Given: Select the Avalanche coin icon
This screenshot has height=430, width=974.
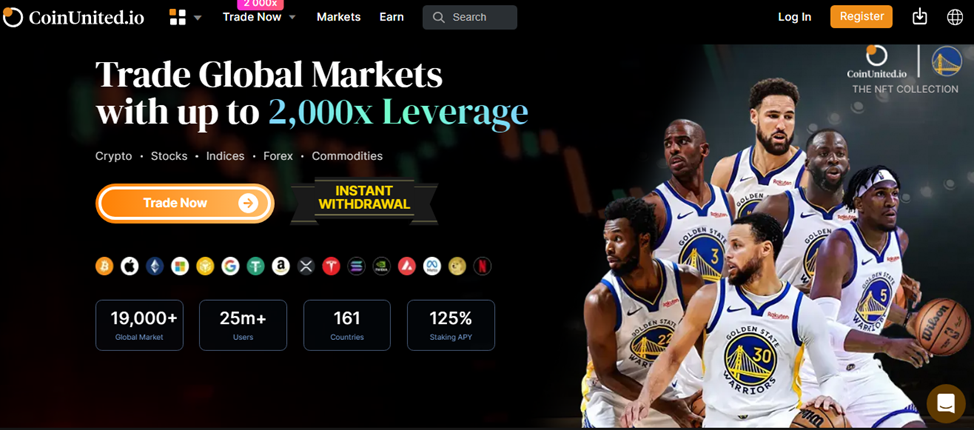Looking at the screenshot, I should tap(406, 267).
